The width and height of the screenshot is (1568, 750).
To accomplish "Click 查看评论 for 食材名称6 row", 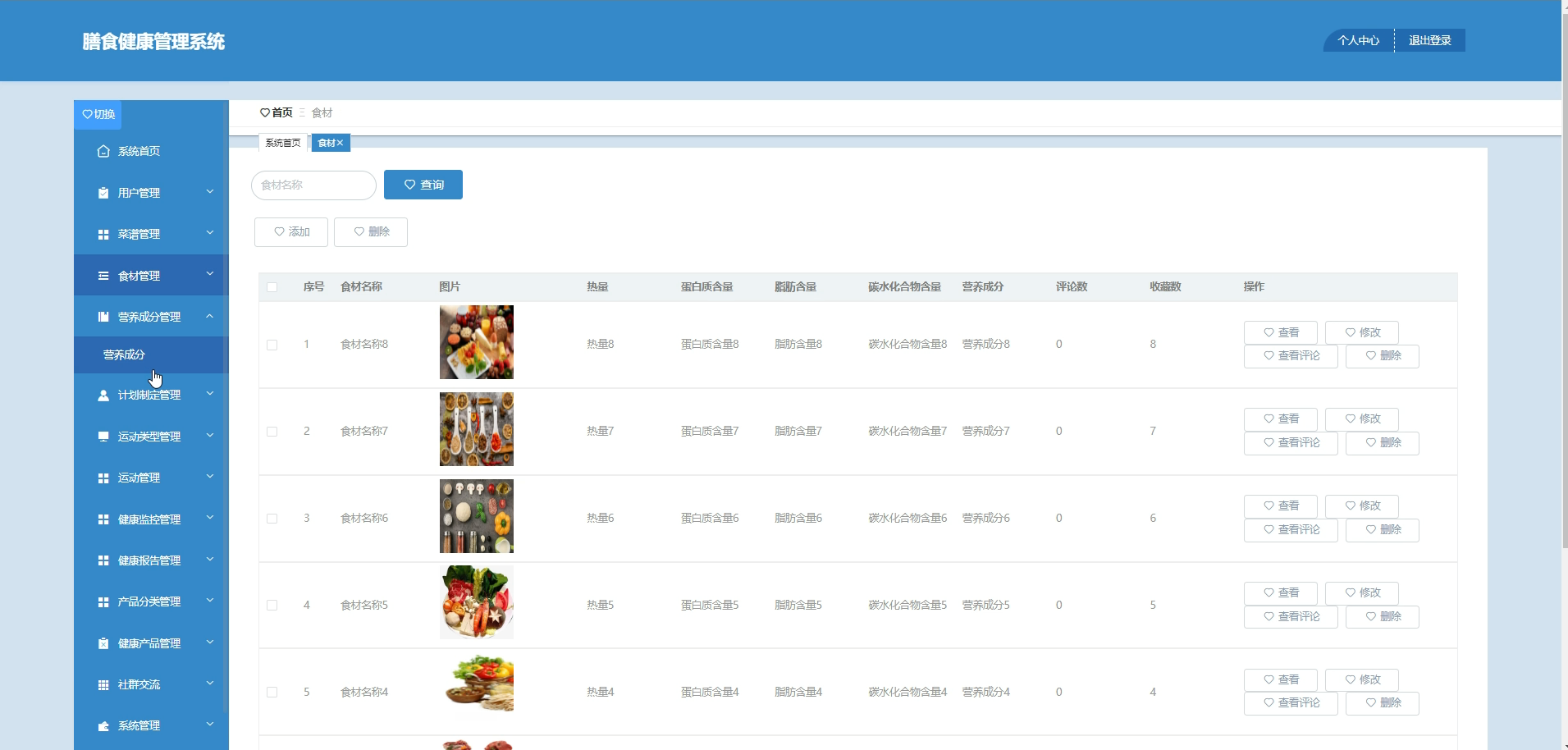I will 1291,530.
